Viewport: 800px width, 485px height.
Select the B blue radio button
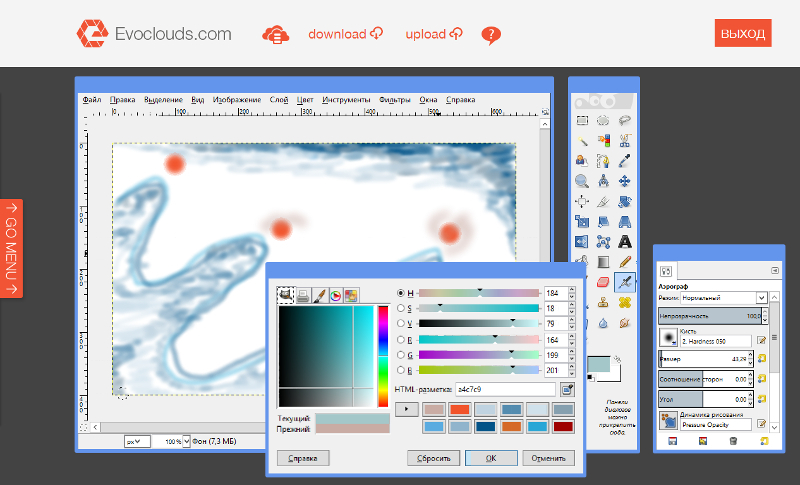[401, 370]
